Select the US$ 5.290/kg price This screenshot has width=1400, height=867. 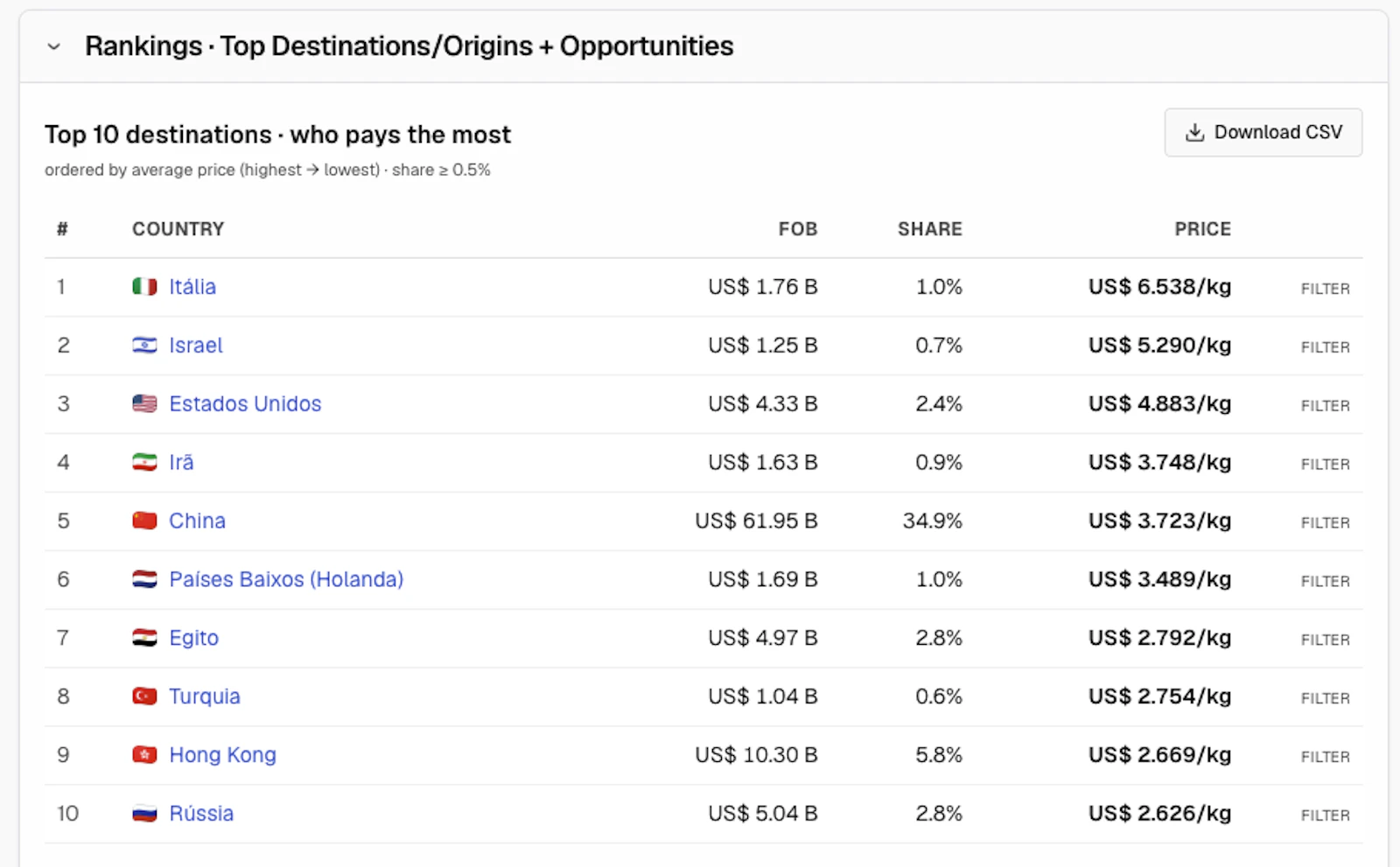tap(1160, 346)
